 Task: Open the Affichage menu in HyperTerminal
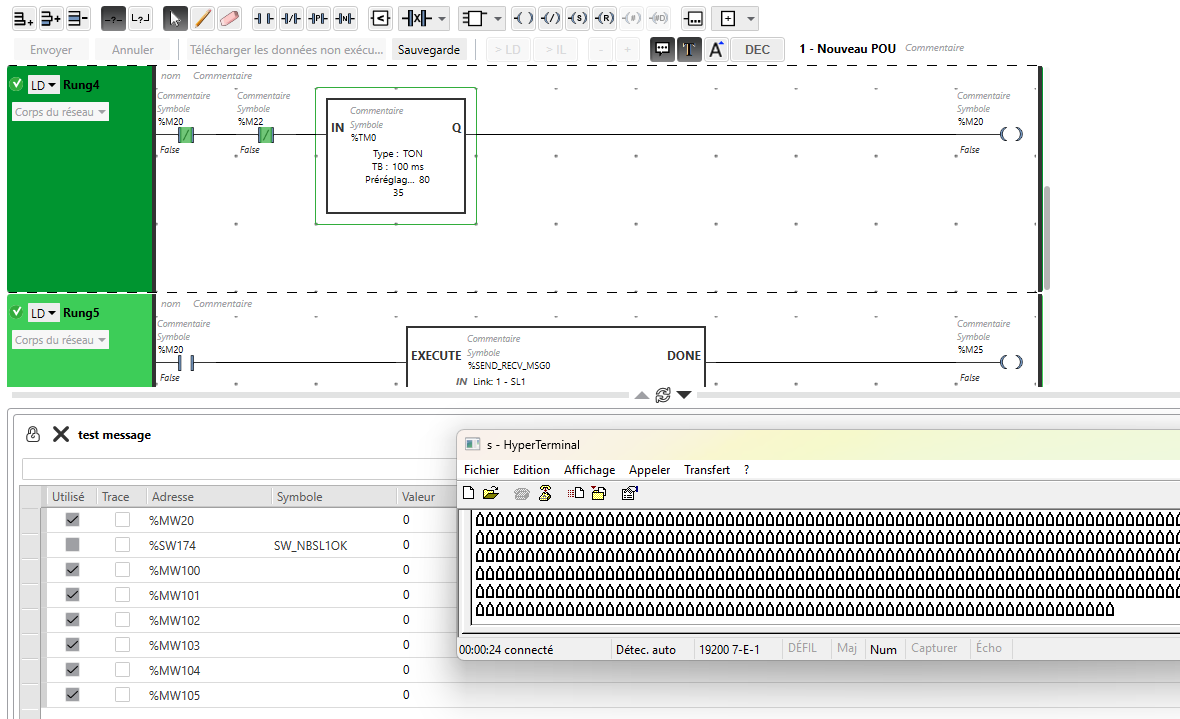589,470
